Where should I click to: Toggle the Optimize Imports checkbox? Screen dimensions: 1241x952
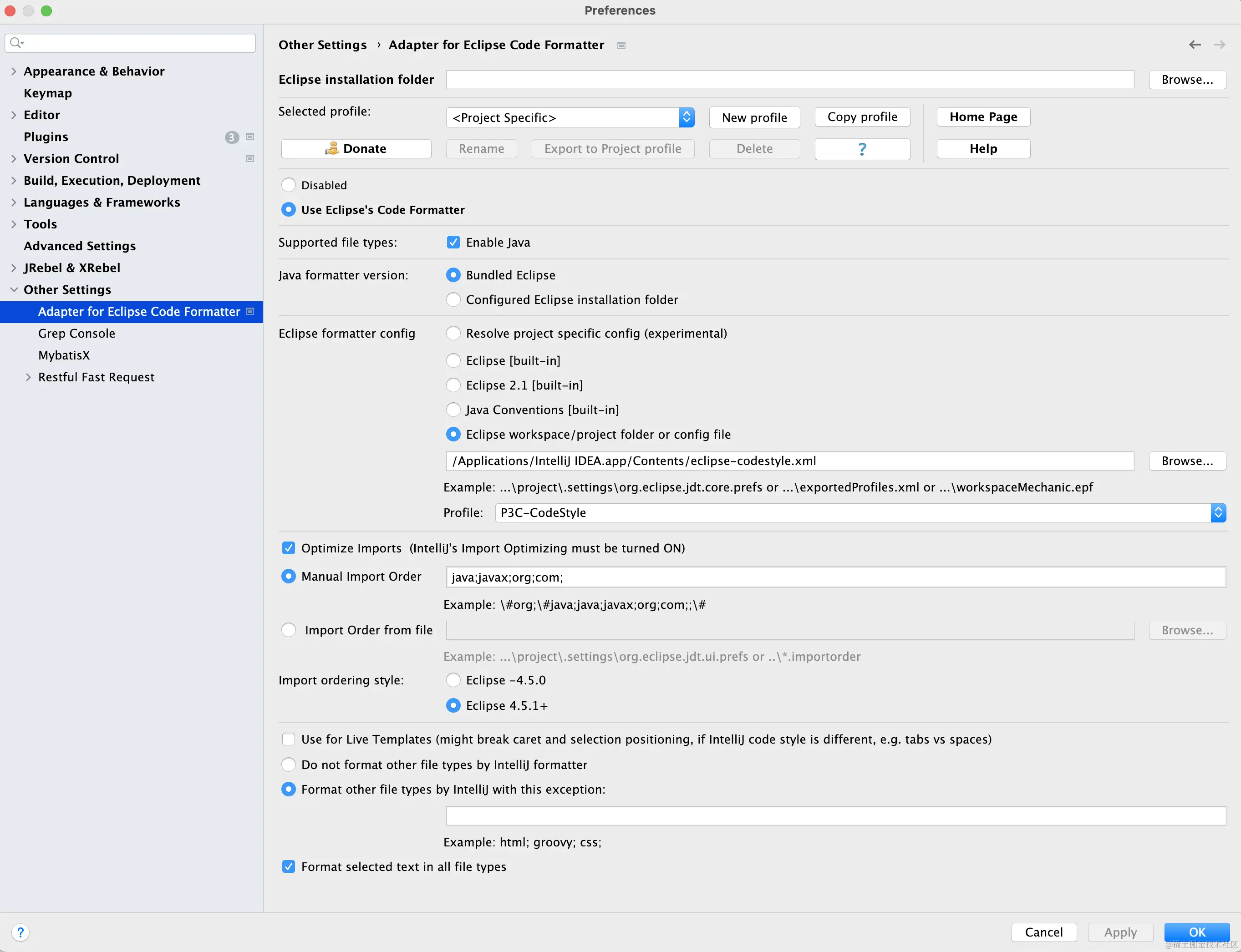pyautogui.click(x=289, y=548)
